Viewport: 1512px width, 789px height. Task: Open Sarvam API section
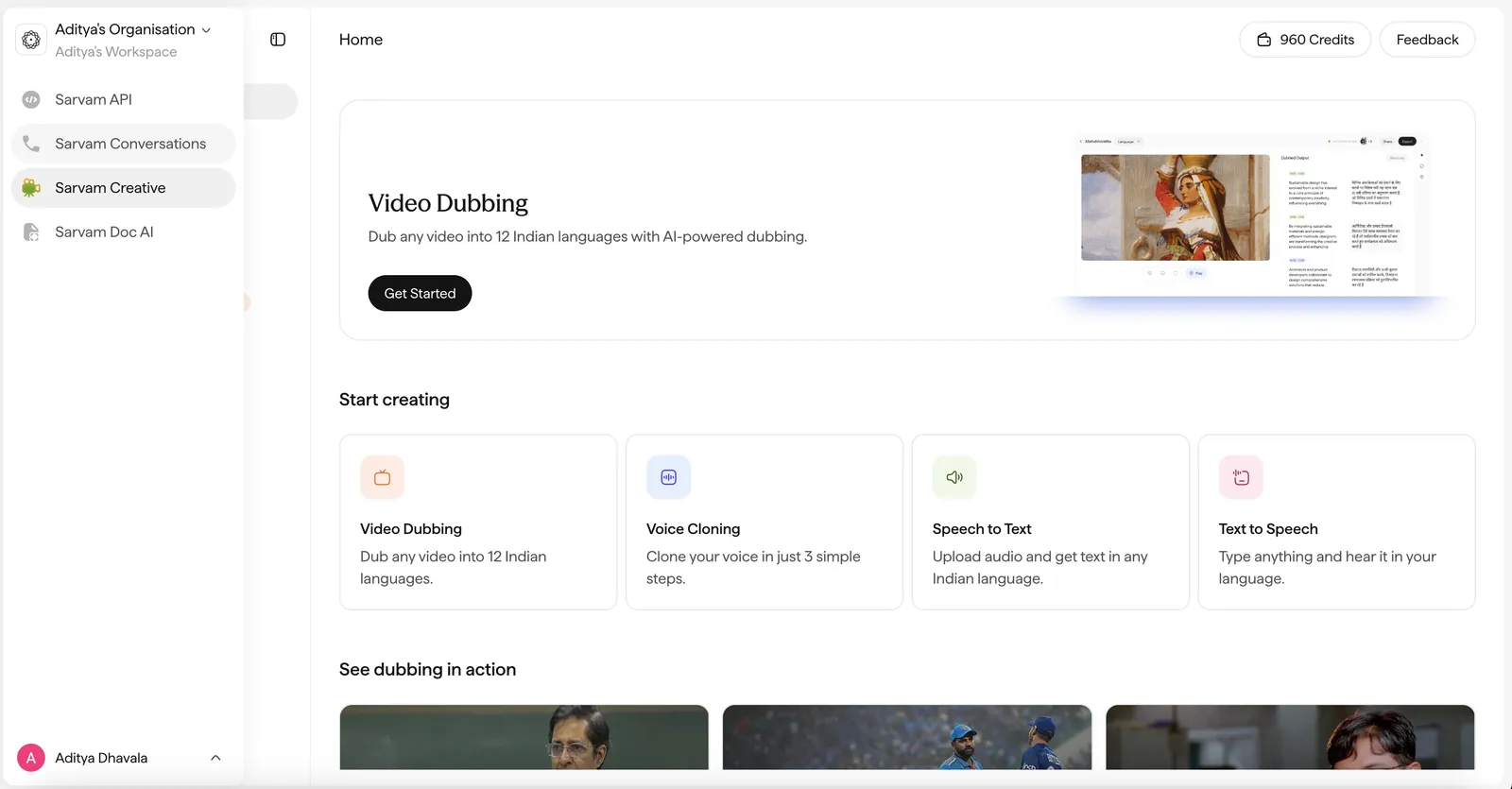124,99
